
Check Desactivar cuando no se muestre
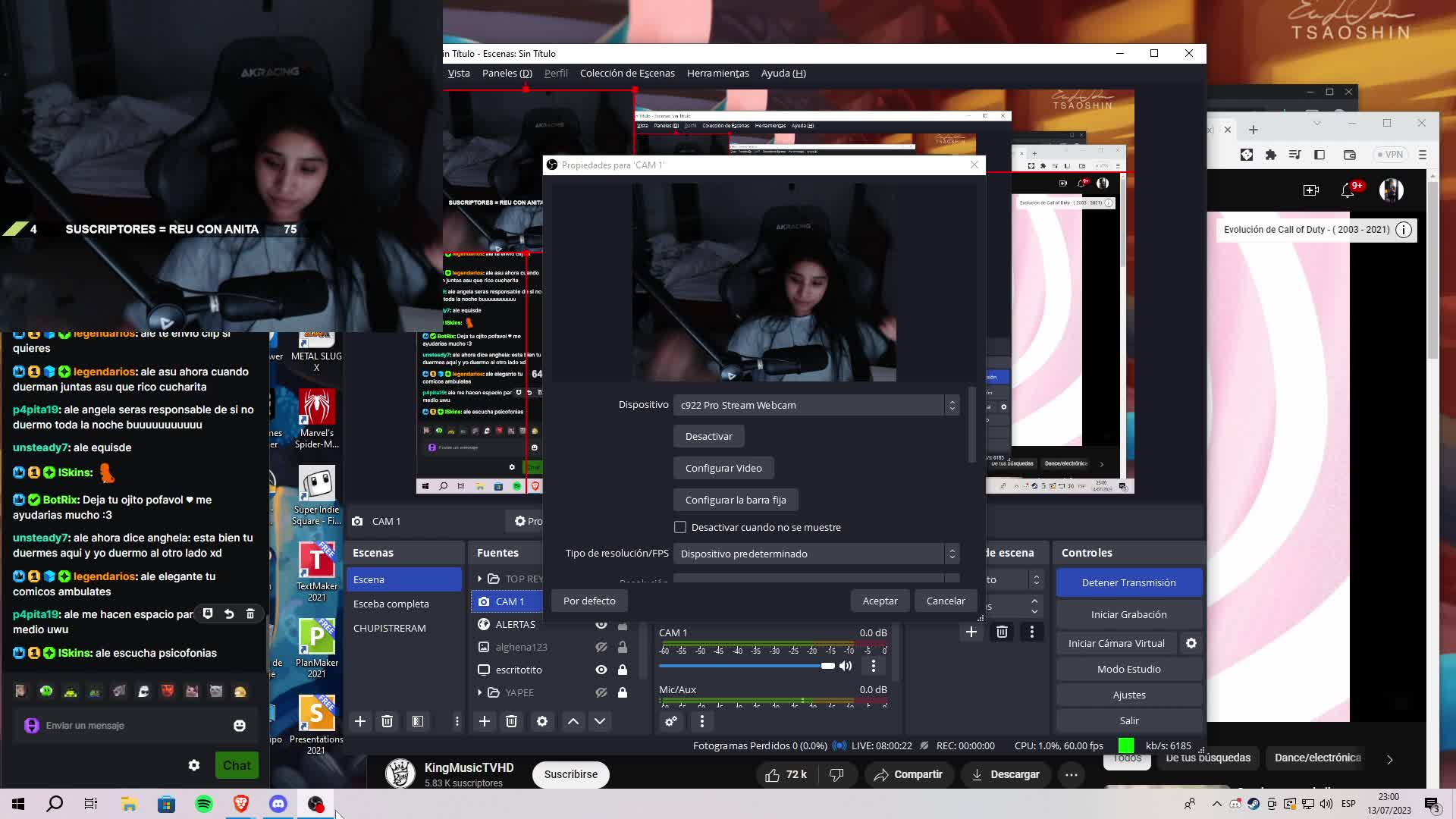pyautogui.click(x=680, y=527)
